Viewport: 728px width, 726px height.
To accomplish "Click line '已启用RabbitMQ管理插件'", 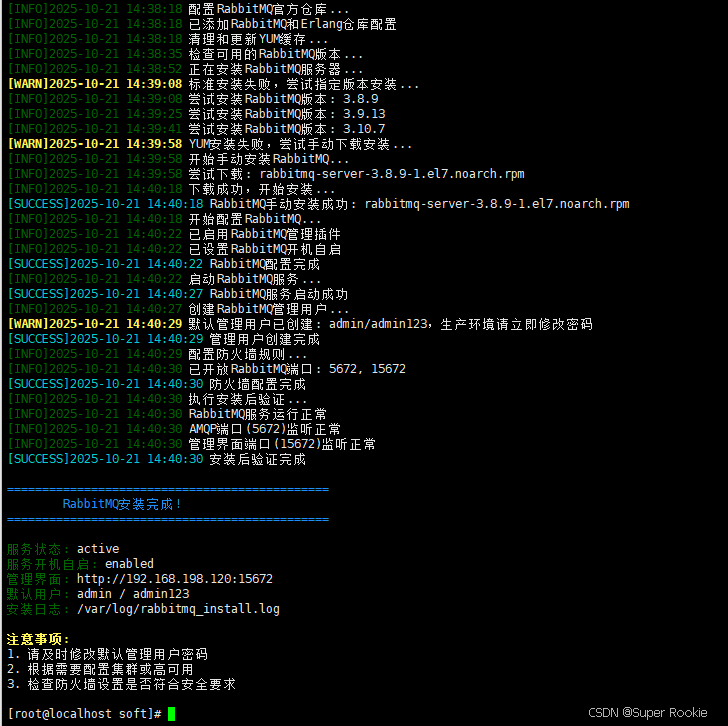I will [174, 234].
